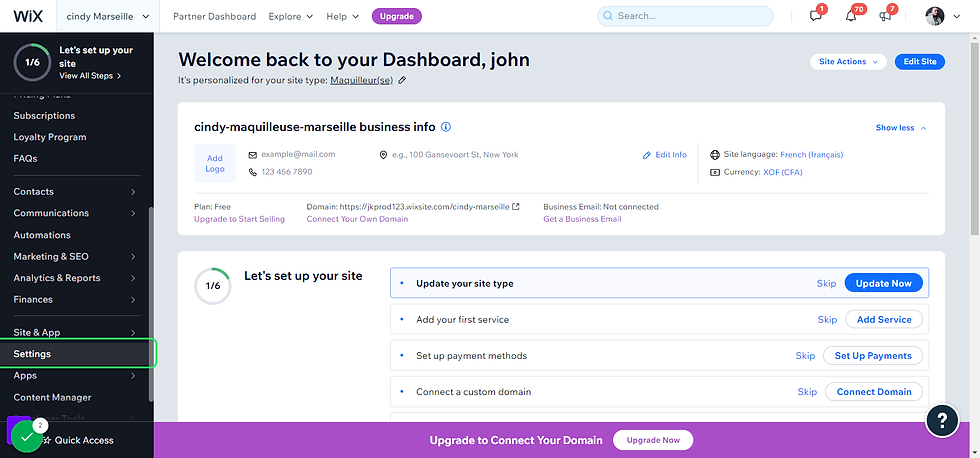This screenshot has height=458, width=980.
Task: Open the chat messages icon in header
Action: [x=816, y=16]
